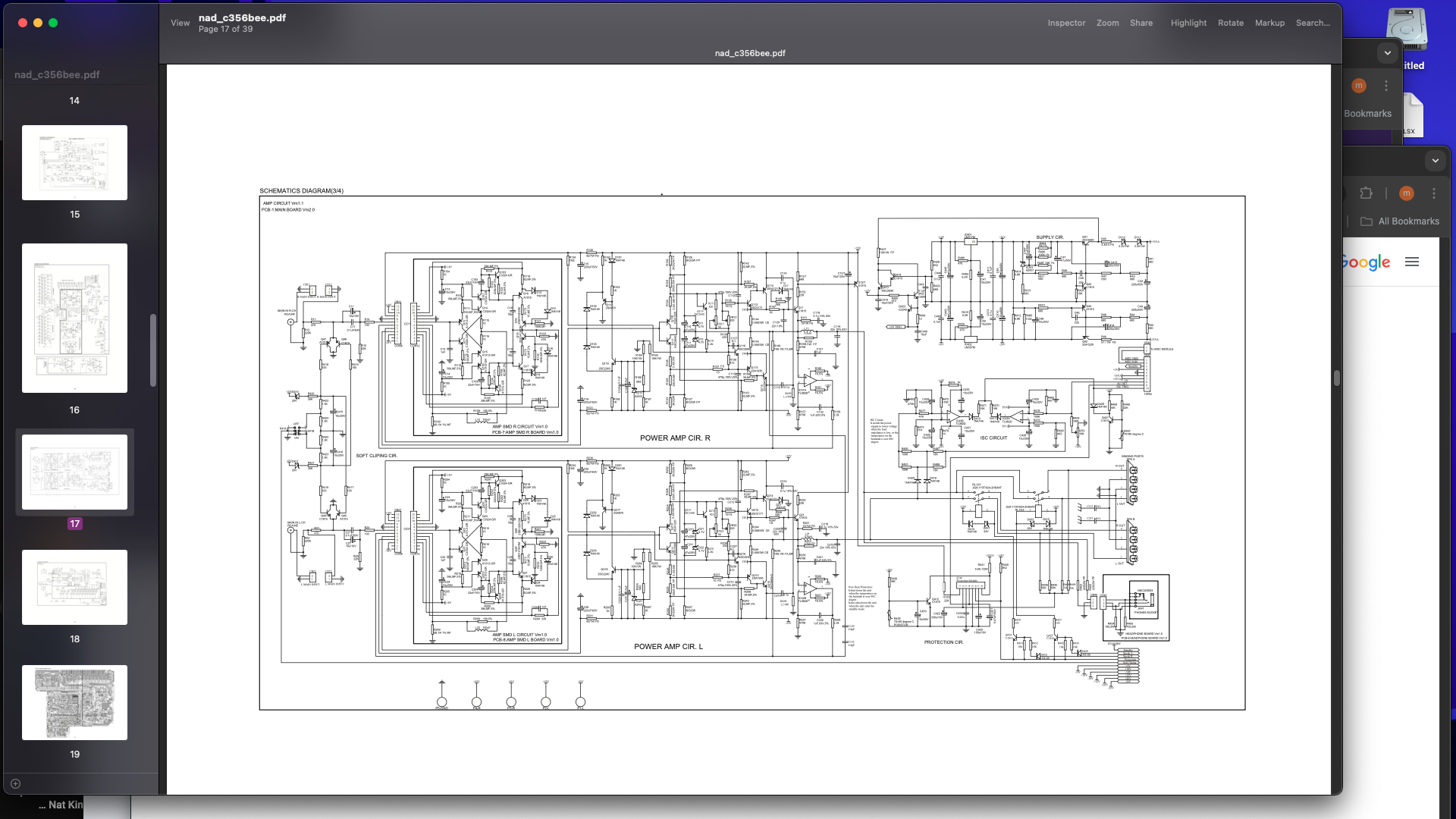Select page 15 thumbnail
This screenshot has width=1456, height=819.
(74, 162)
